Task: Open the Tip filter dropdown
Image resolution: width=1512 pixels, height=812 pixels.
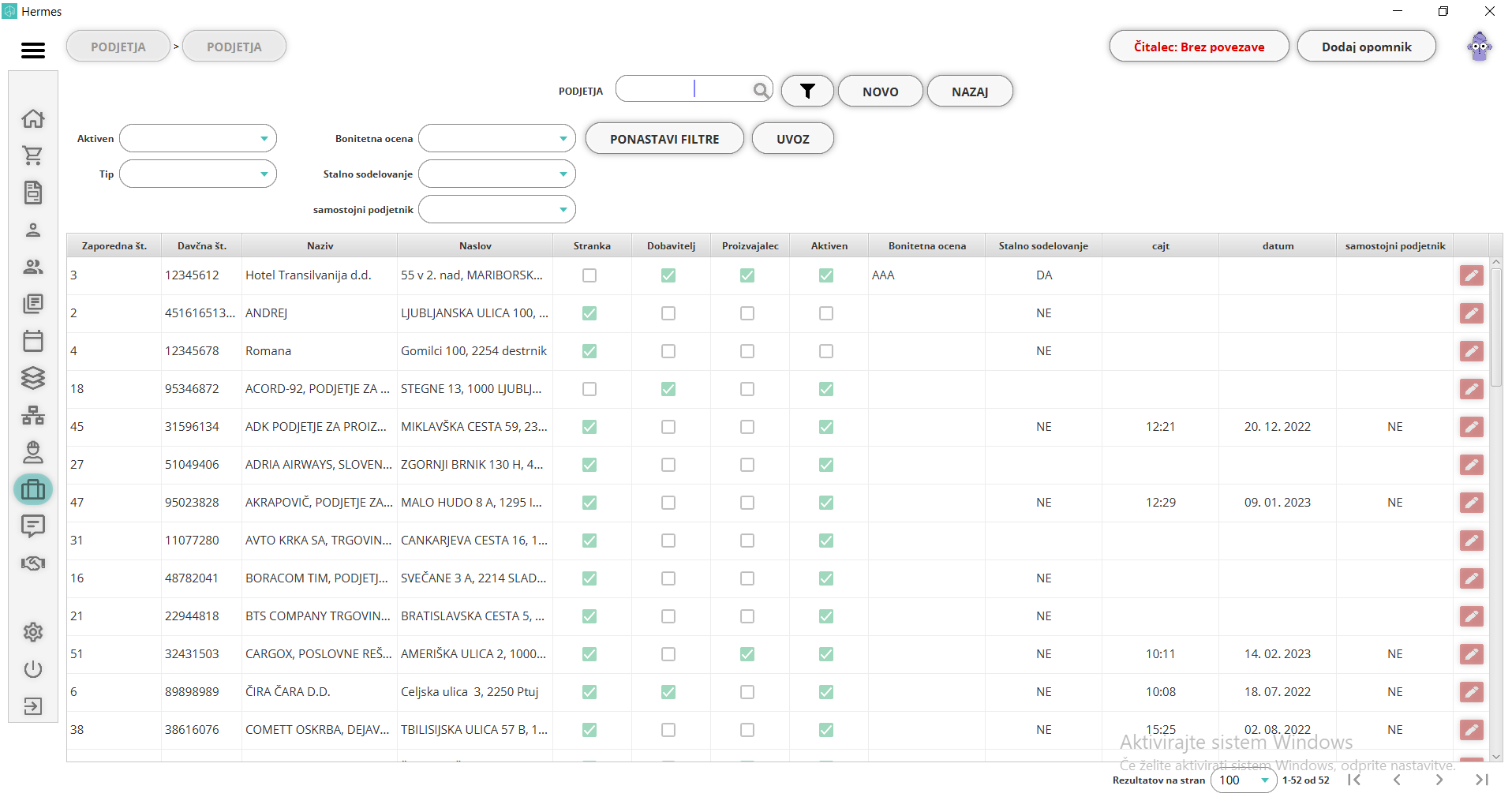Action: click(198, 174)
